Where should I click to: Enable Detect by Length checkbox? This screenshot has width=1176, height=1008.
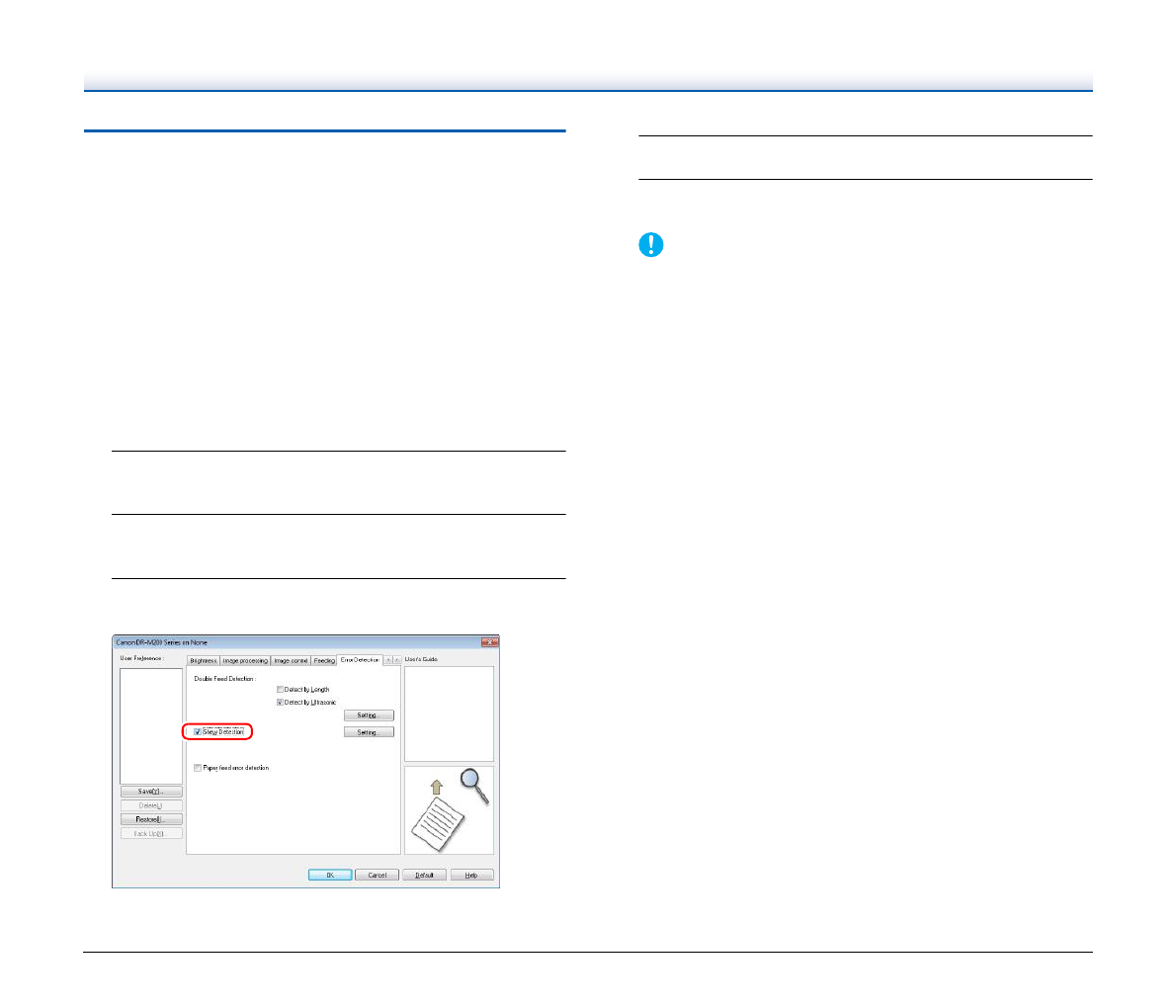pos(281,689)
